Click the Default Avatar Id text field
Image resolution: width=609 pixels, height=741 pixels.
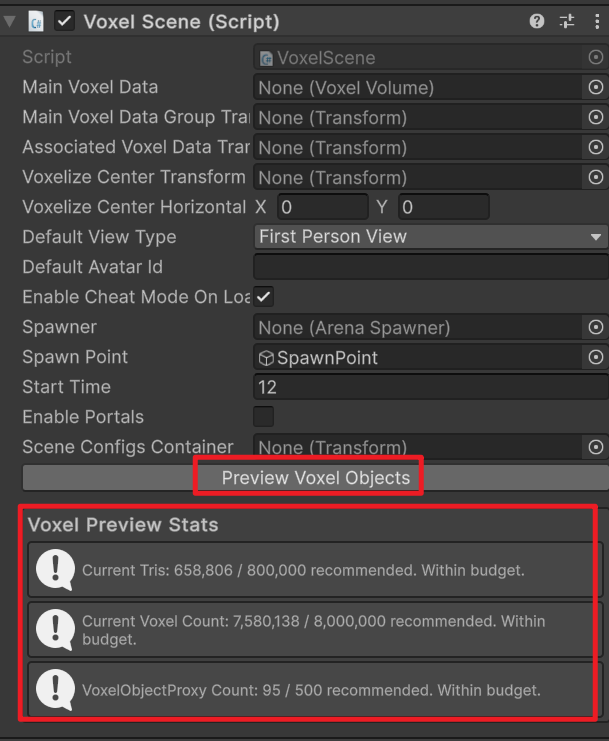[431, 267]
